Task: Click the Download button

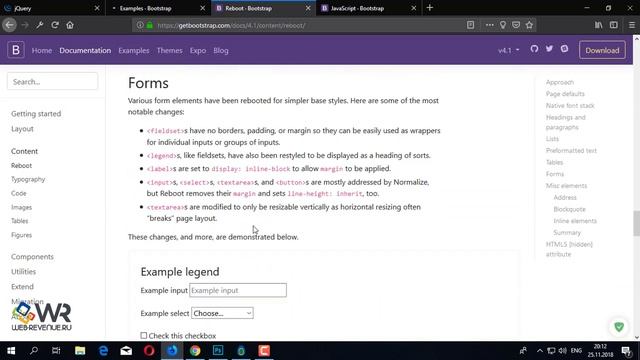Action: pyautogui.click(x=602, y=50)
